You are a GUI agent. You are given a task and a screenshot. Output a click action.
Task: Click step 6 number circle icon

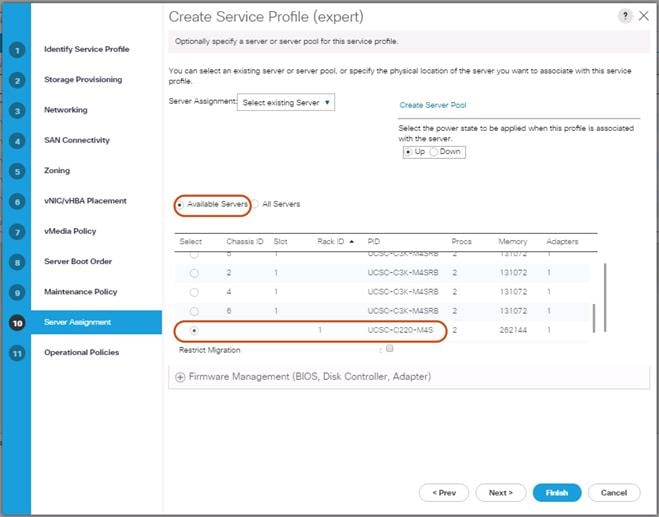pos(16,201)
